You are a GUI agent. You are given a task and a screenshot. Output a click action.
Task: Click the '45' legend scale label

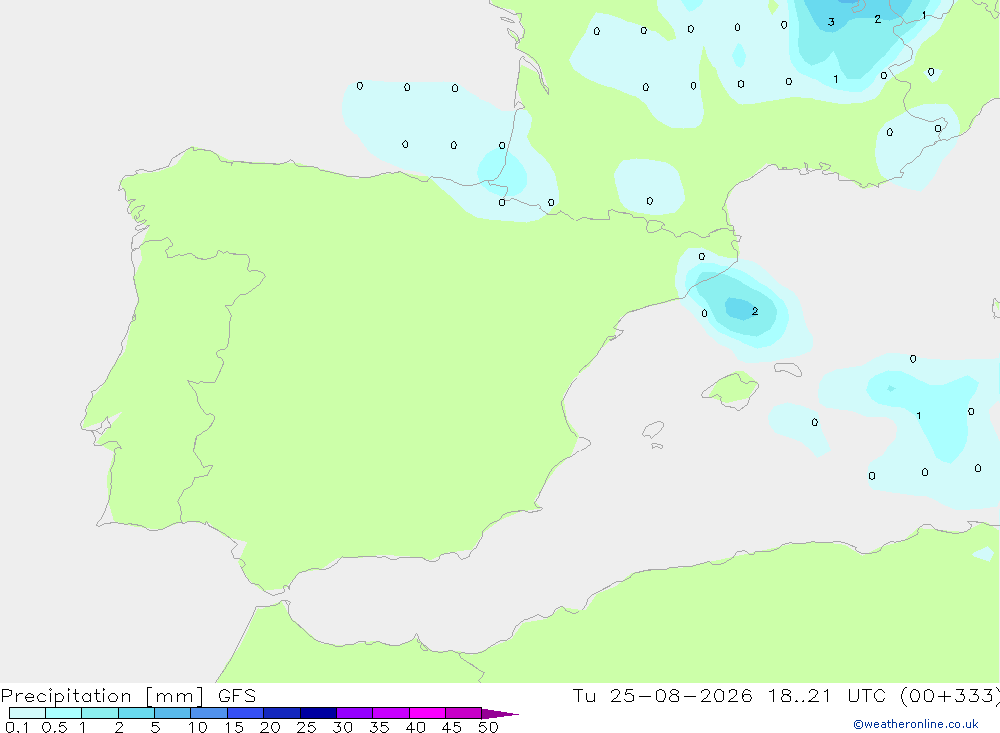click(x=452, y=727)
